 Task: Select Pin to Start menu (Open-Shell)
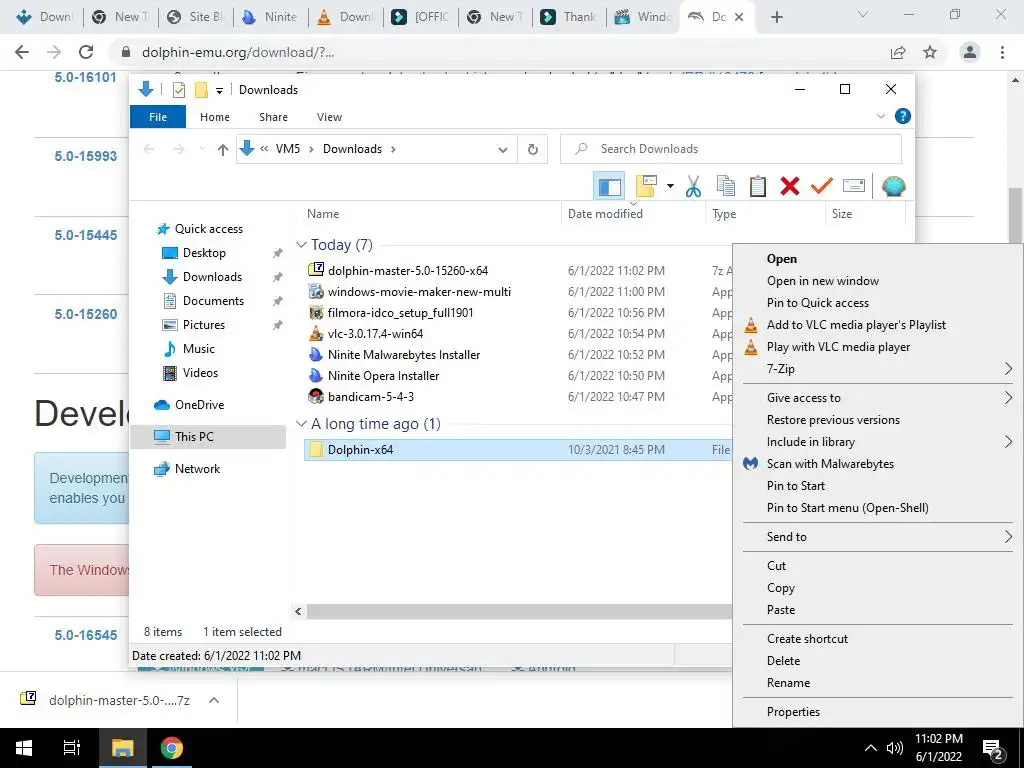tap(878, 507)
